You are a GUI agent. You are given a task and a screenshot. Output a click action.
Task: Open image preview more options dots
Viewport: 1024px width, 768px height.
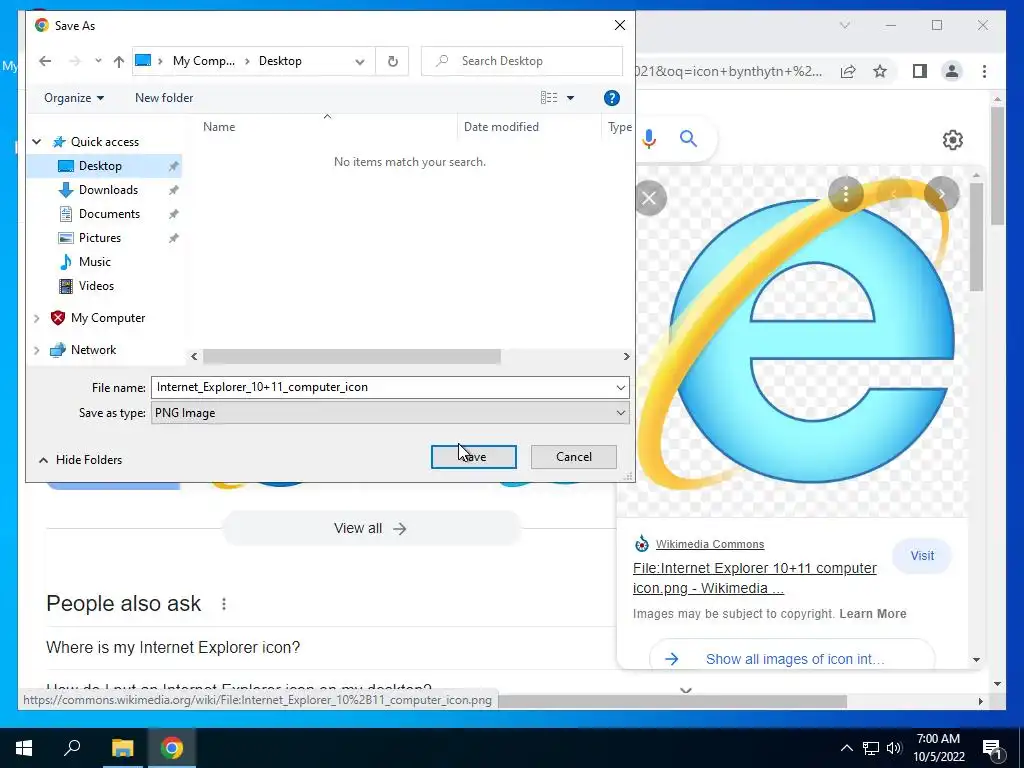(846, 194)
